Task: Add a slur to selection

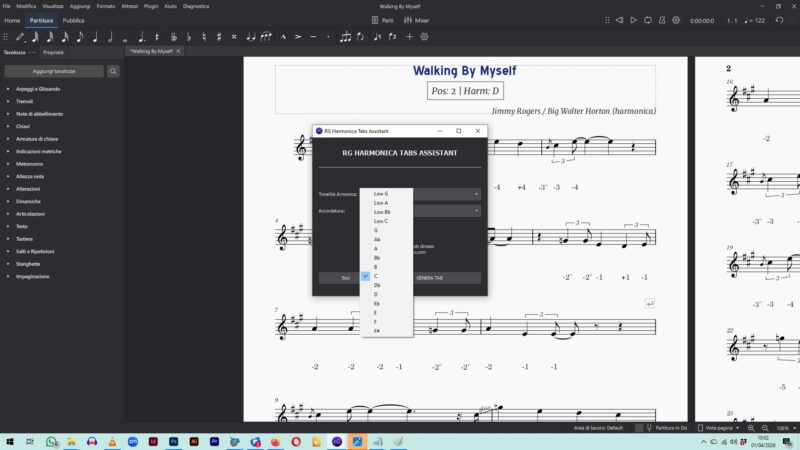Action: (x=266, y=37)
